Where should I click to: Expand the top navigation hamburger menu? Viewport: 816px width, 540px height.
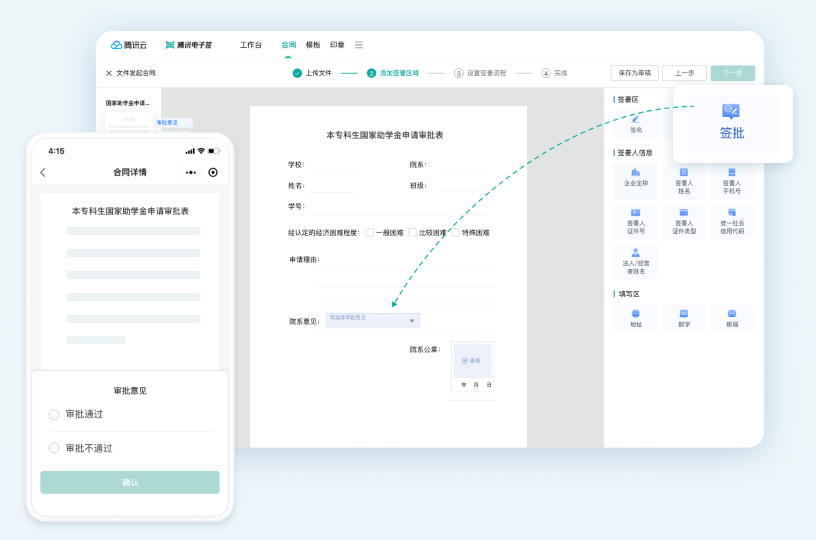(x=359, y=45)
